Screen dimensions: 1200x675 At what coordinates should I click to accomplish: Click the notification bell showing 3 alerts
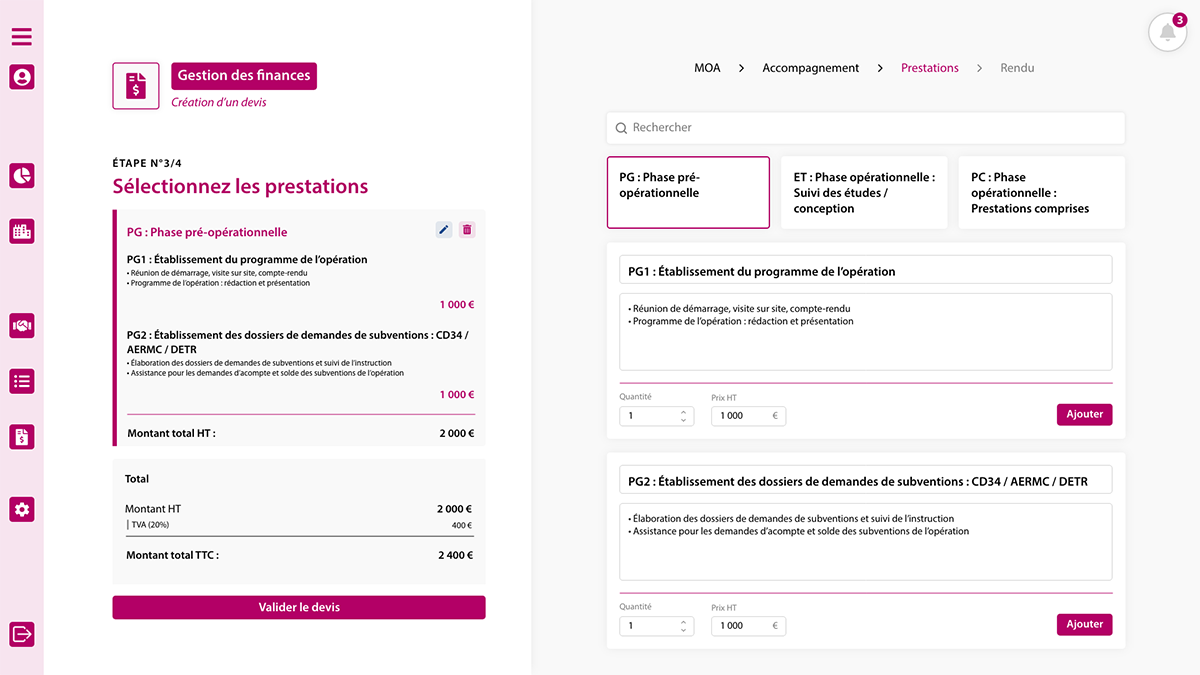click(x=1167, y=31)
